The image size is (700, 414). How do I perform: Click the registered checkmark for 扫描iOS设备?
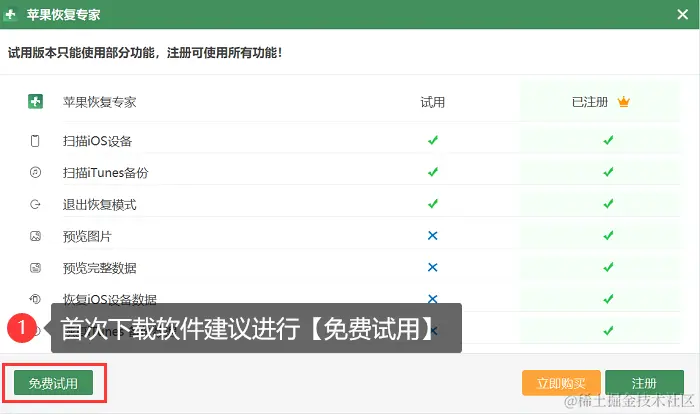[608, 140]
